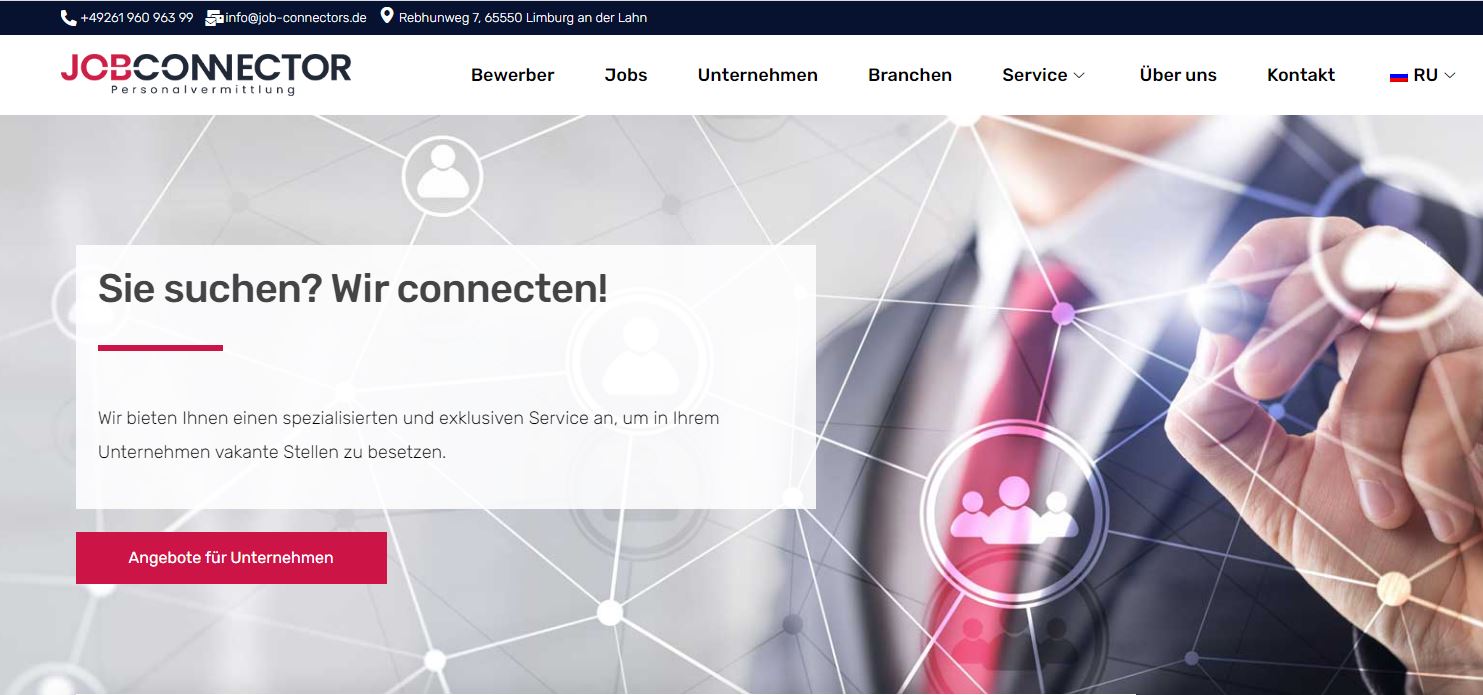The height and width of the screenshot is (695, 1483).
Task: Open the Kontakt page
Action: (x=1300, y=75)
